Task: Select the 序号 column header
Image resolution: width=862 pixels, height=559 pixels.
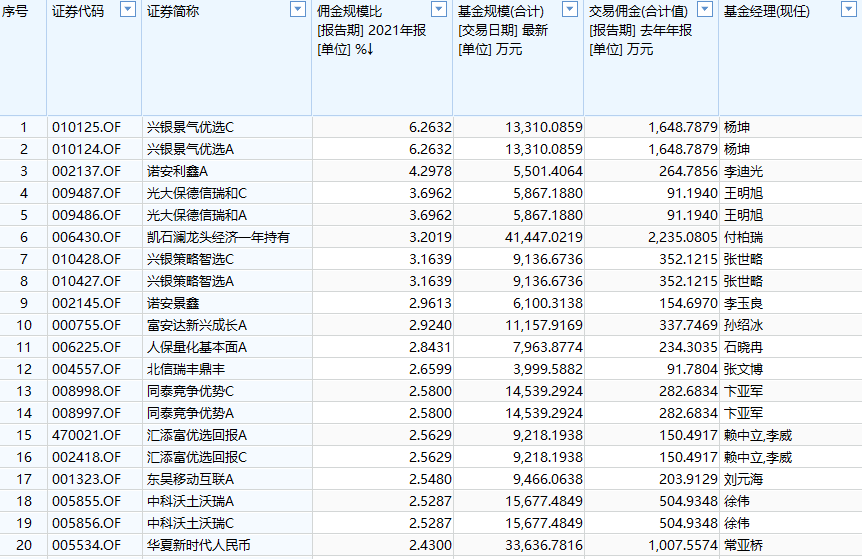Action: tap(15, 11)
